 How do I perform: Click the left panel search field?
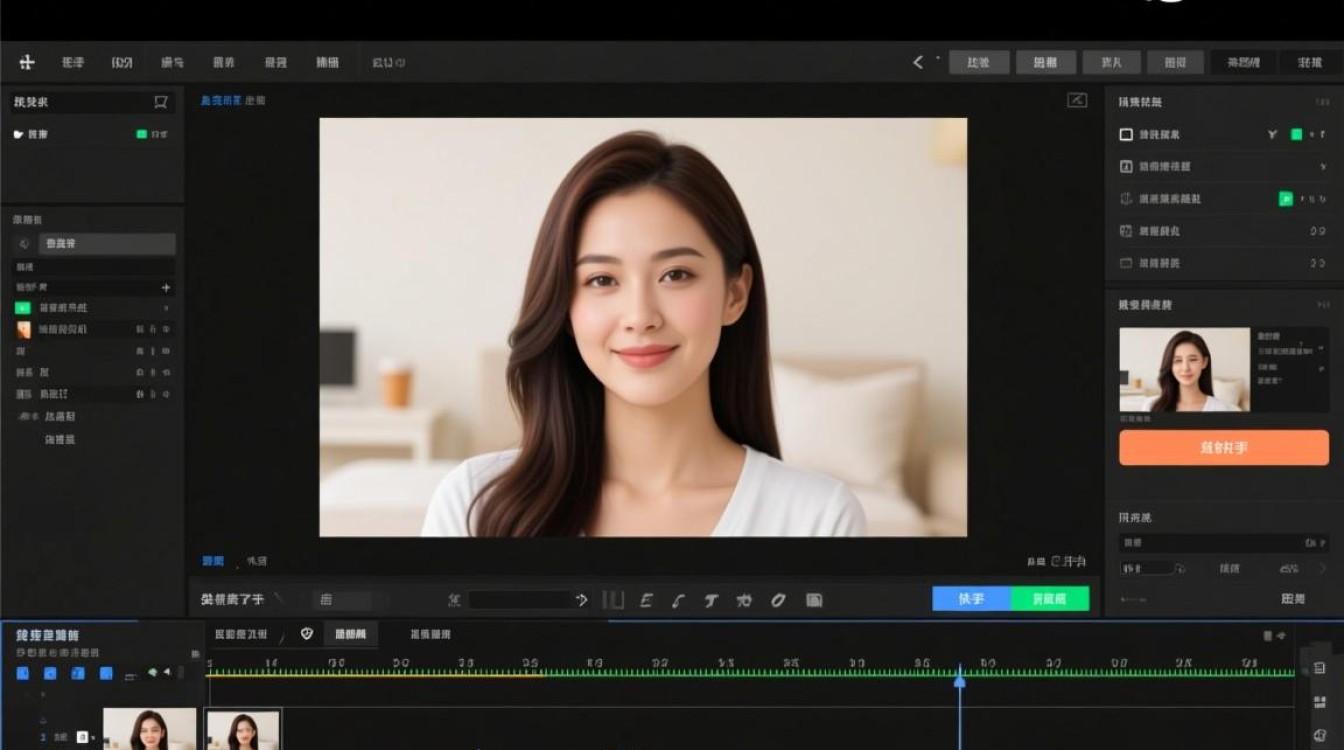click(x=107, y=244)
